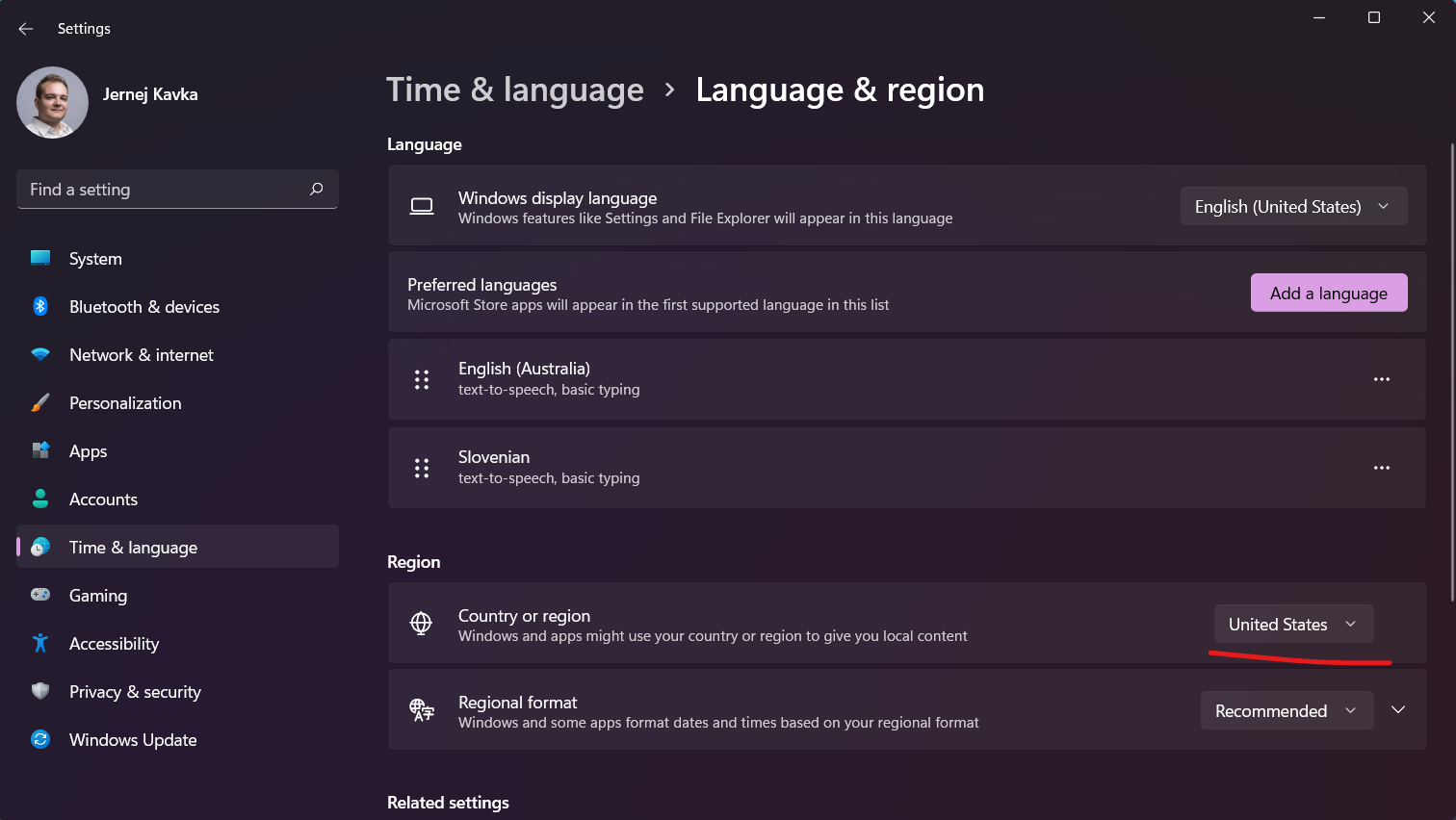The image size is (1456, 820).
Task: Click the Jernej Kavka profile picture
Action: tap(52, 102)
